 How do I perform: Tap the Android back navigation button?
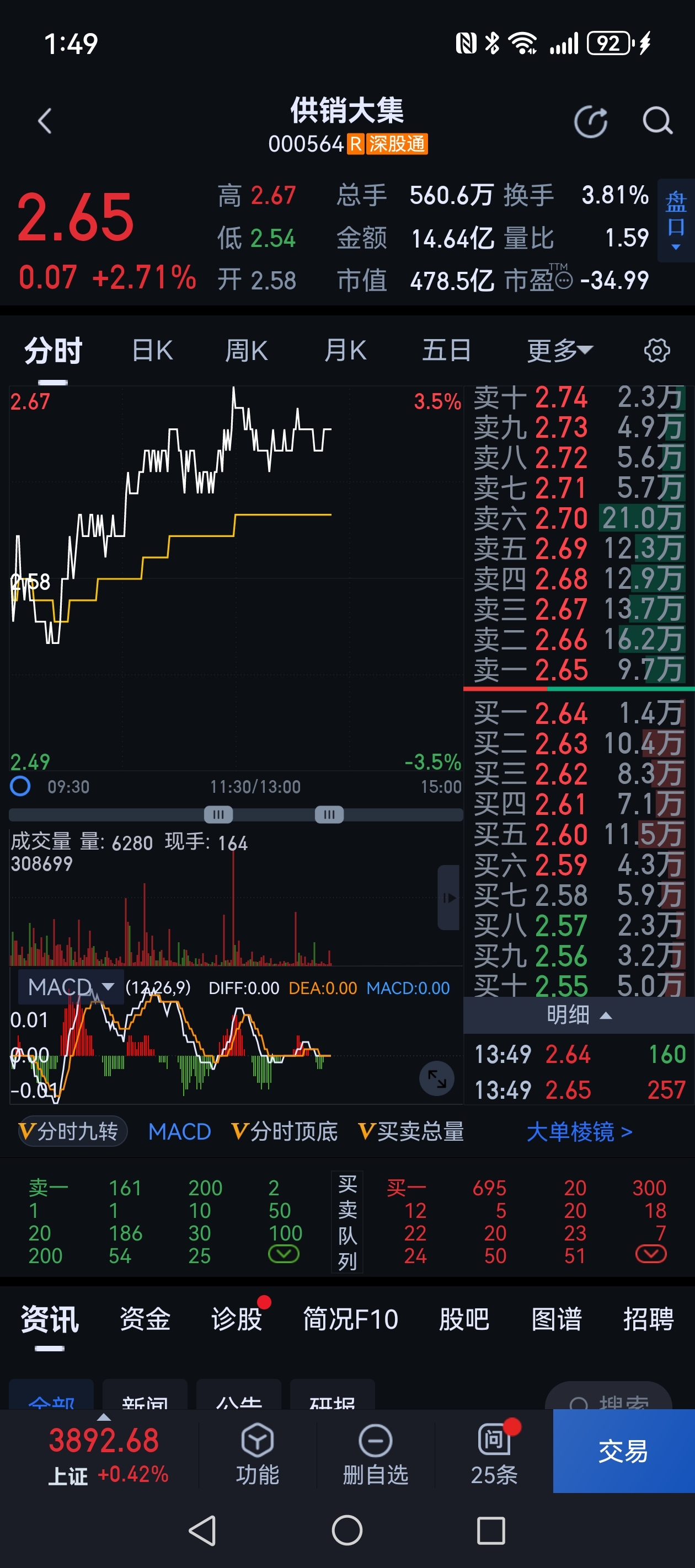coord(202,1531)
